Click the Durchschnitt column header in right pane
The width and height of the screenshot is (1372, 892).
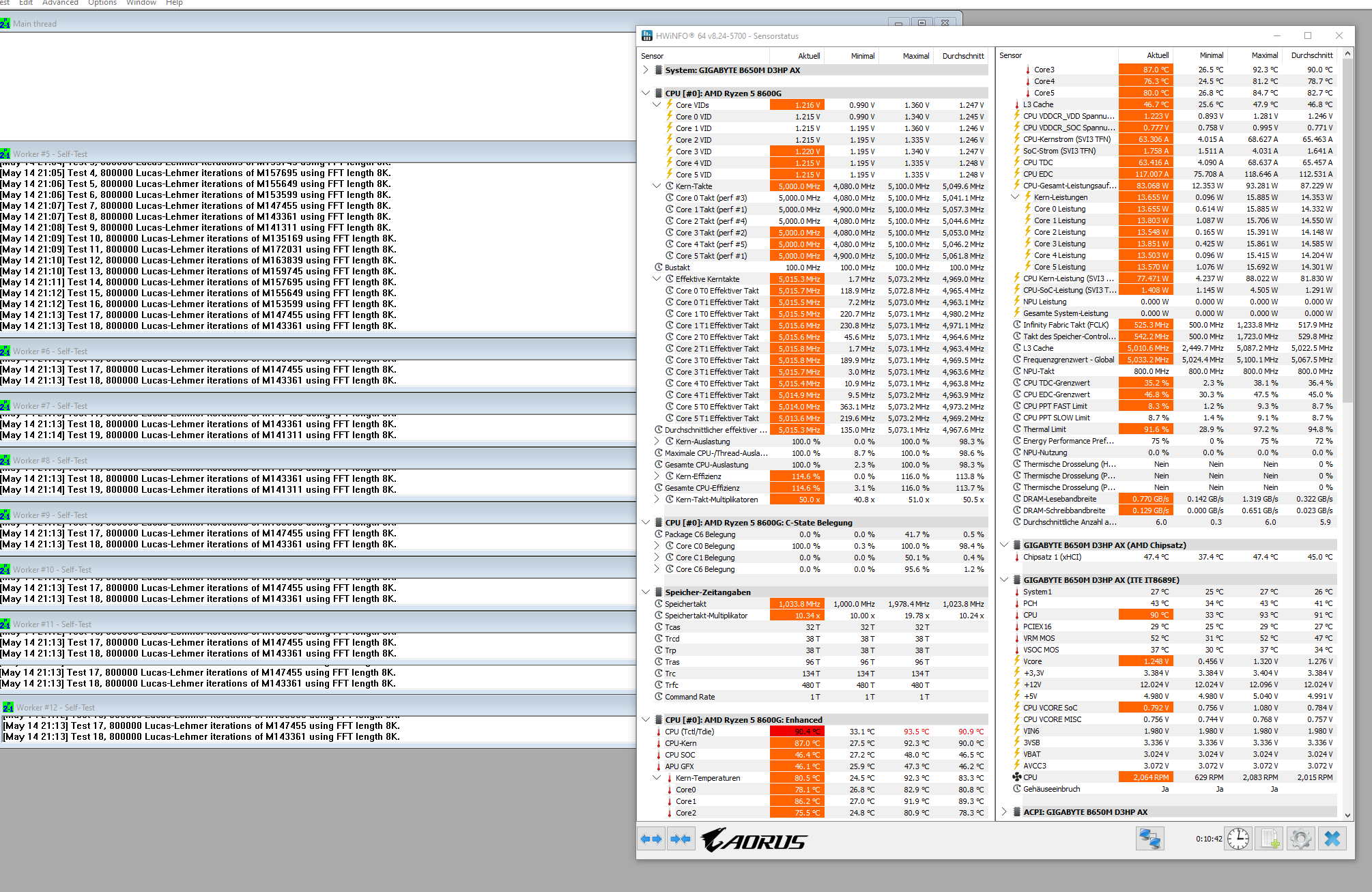click(1311, 55)
